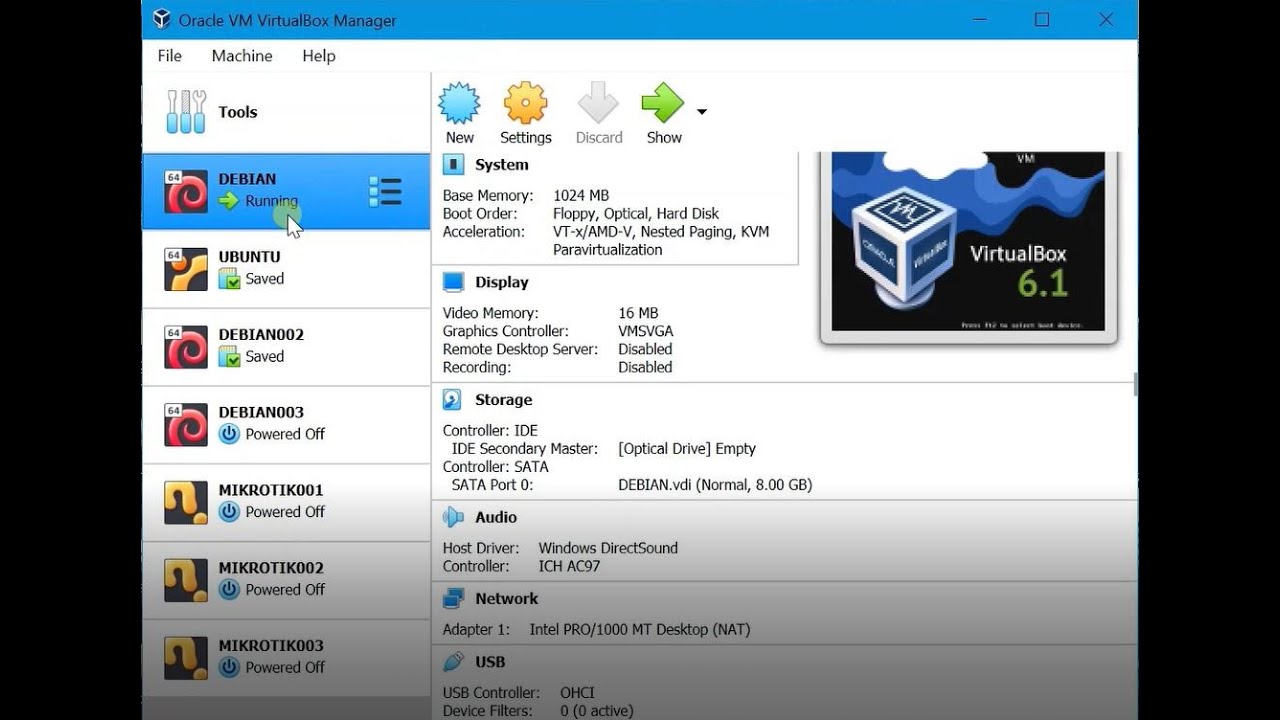Open the File menu
The image size is (1280, 720).
[x=170, y=56]
